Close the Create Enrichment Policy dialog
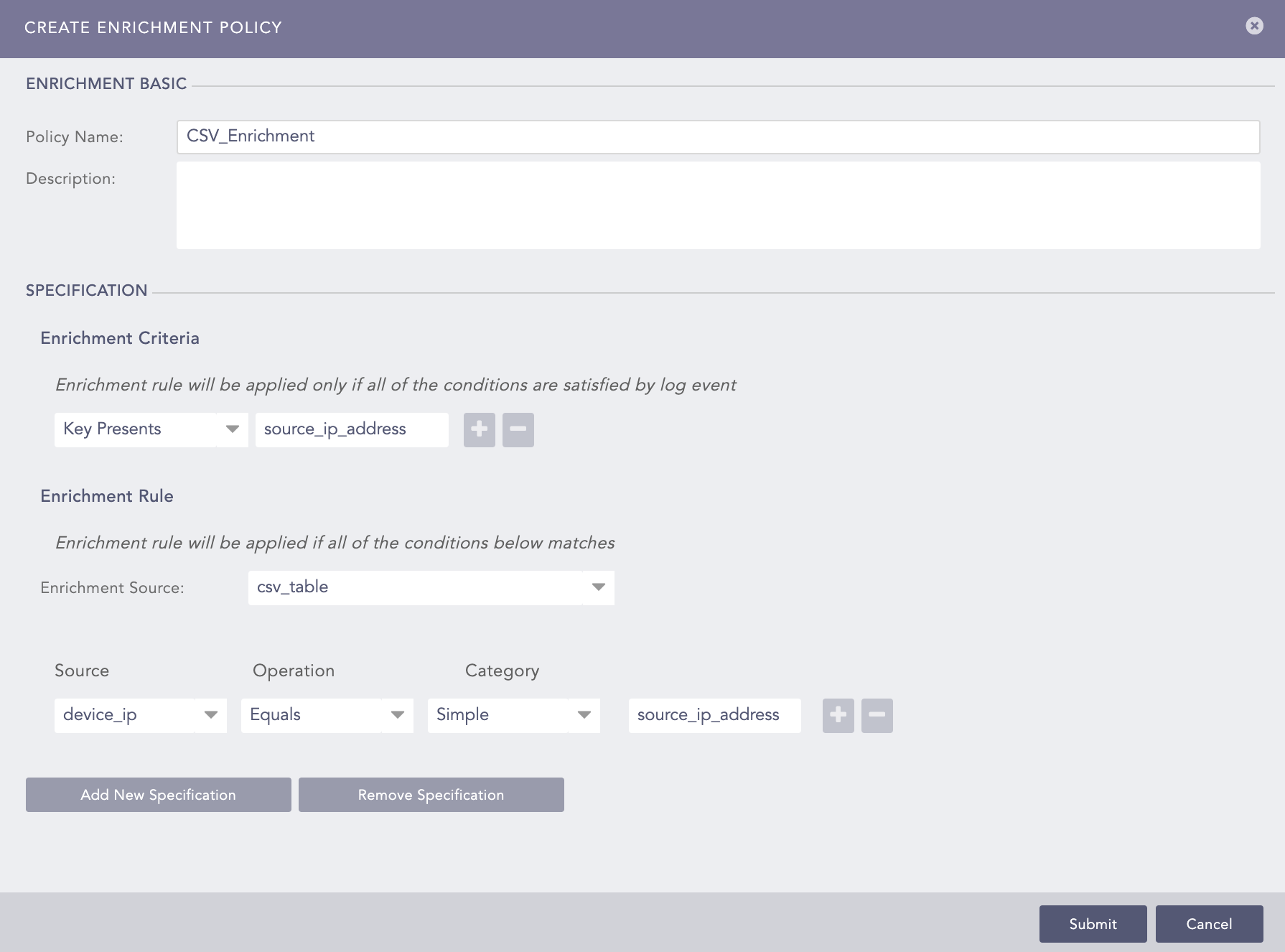The image size is (1285, 952). (x=1254, y=26)
